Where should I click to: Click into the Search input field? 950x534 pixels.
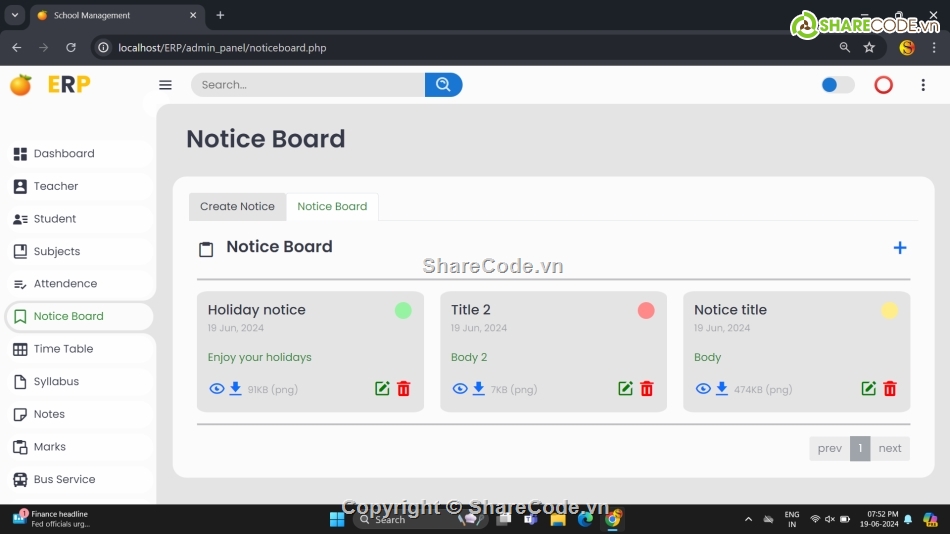(x=307, y=85)
